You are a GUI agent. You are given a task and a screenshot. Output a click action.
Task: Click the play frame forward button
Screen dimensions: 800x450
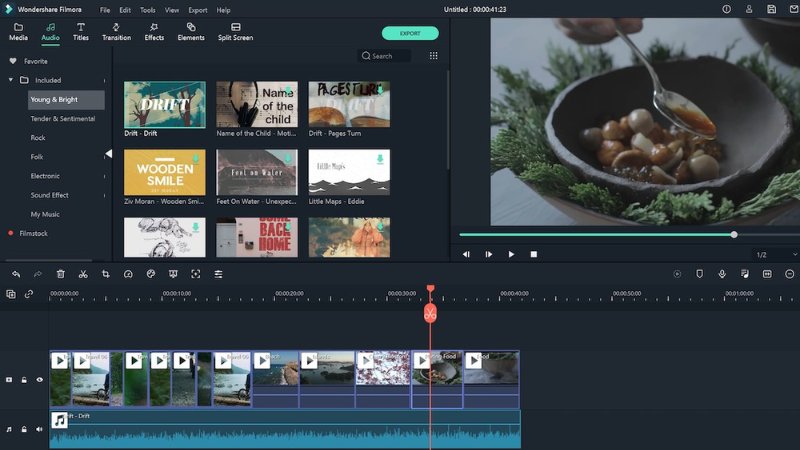pos(488,254)
